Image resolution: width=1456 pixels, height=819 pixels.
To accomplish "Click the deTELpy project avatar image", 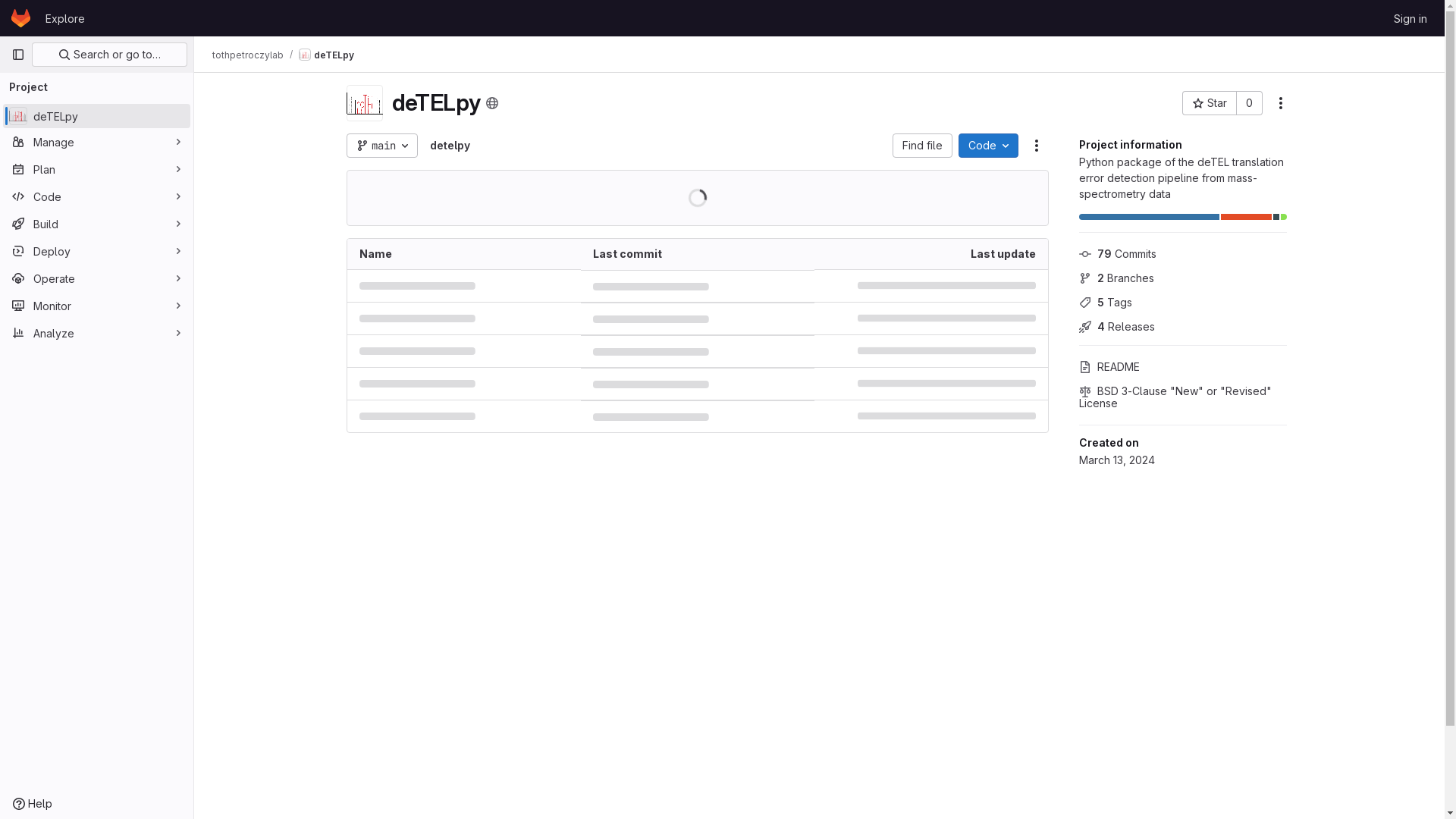I will click(365, 103).
